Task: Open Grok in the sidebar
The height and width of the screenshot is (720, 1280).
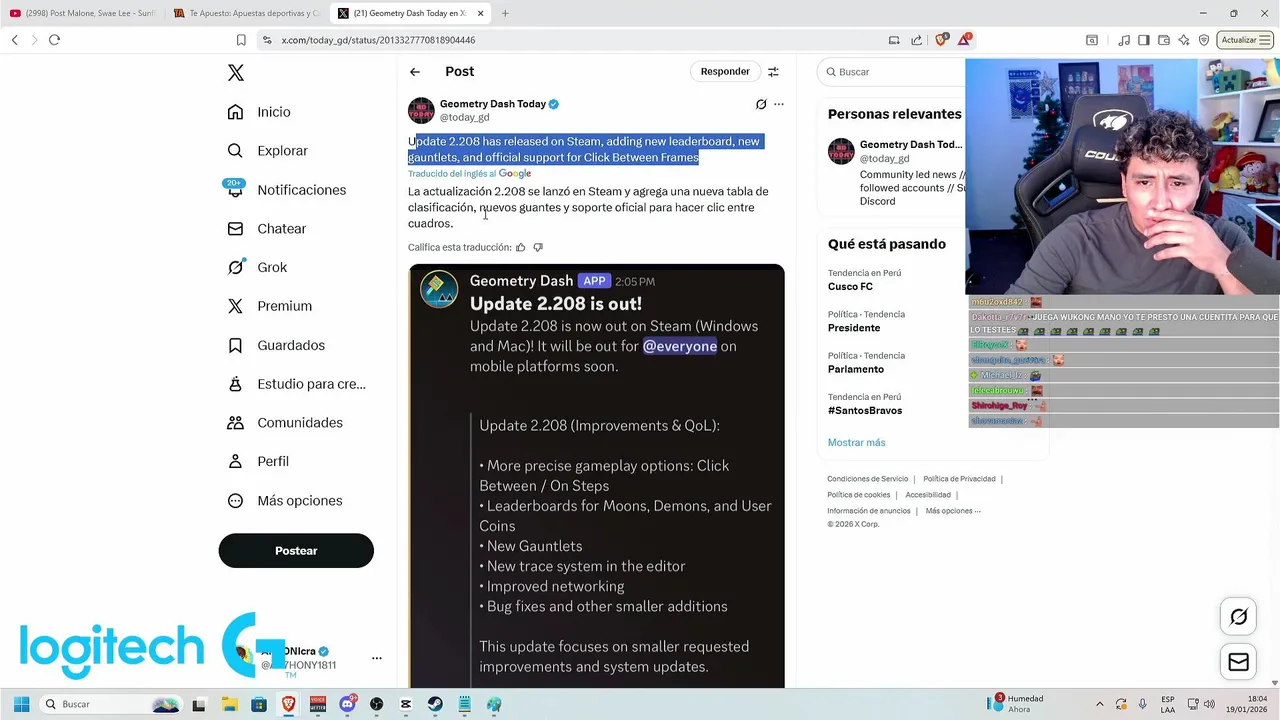Action: click(257, 268)
